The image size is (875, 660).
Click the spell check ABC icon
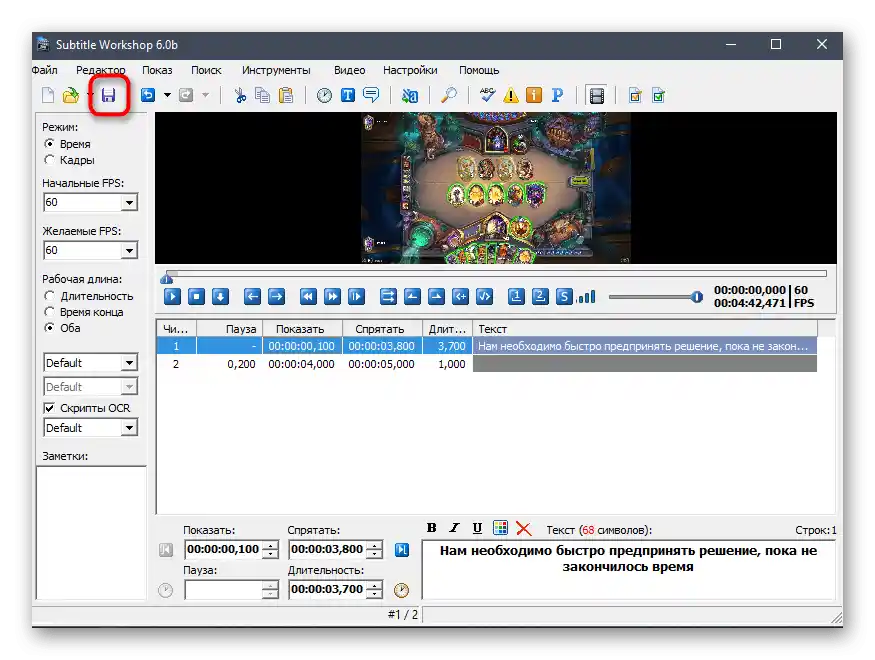tap(487, 96)
